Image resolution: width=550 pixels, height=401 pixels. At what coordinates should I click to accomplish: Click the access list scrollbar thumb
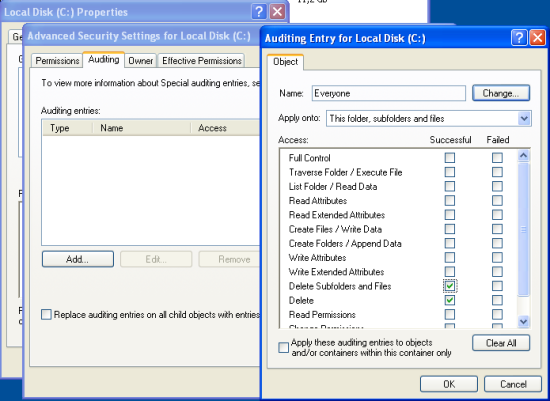pyautogui.click(x=524, y=230)
